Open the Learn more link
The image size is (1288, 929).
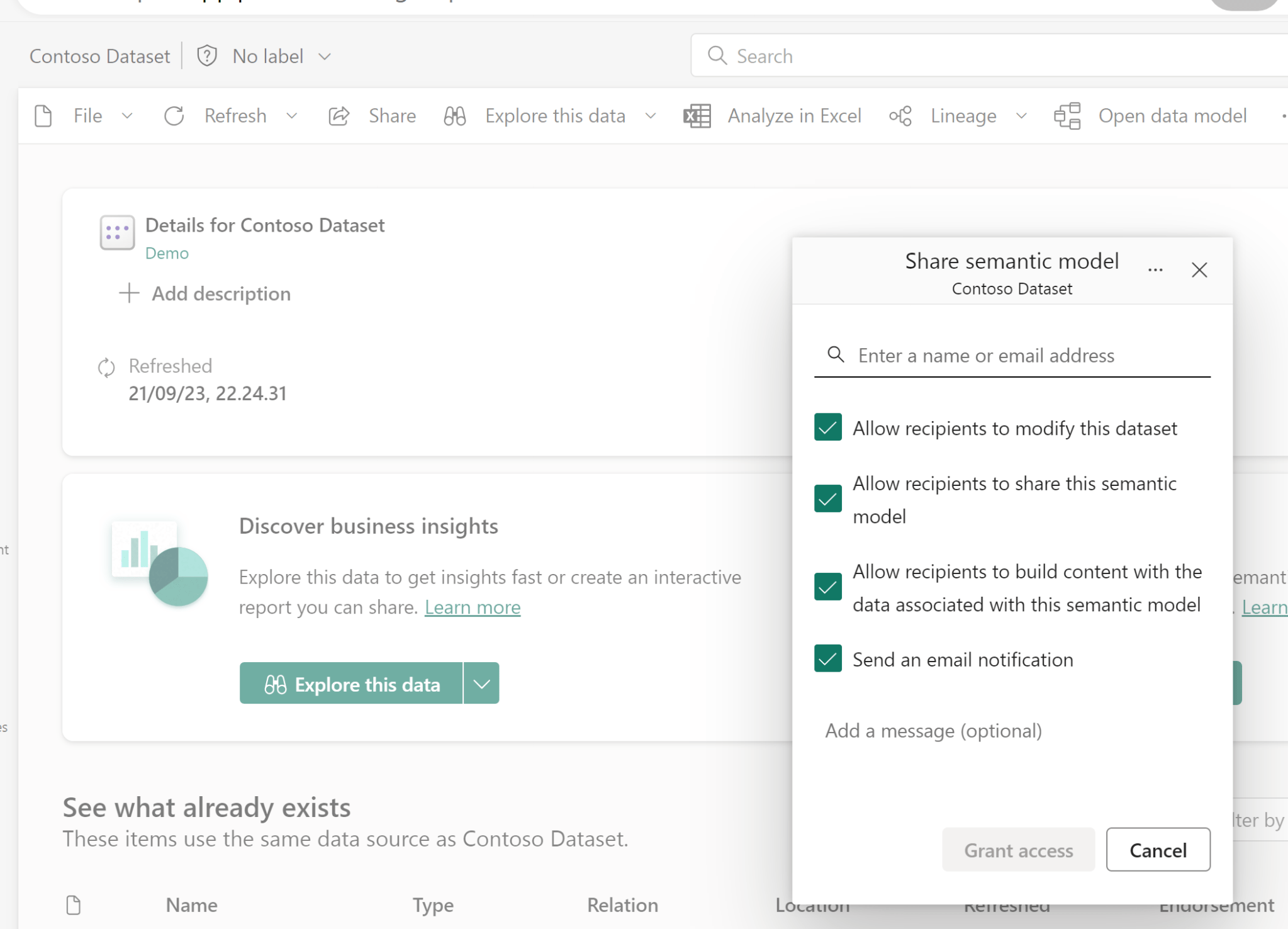(472, 607)
